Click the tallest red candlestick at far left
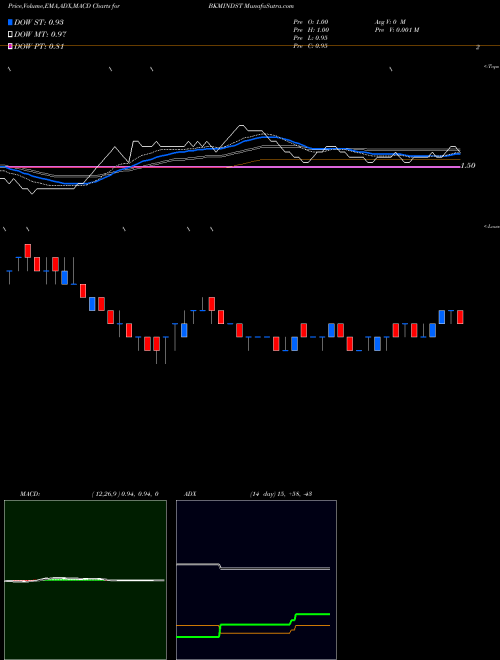This screenshot has width=500, height=660. click(x=28, y=251)
